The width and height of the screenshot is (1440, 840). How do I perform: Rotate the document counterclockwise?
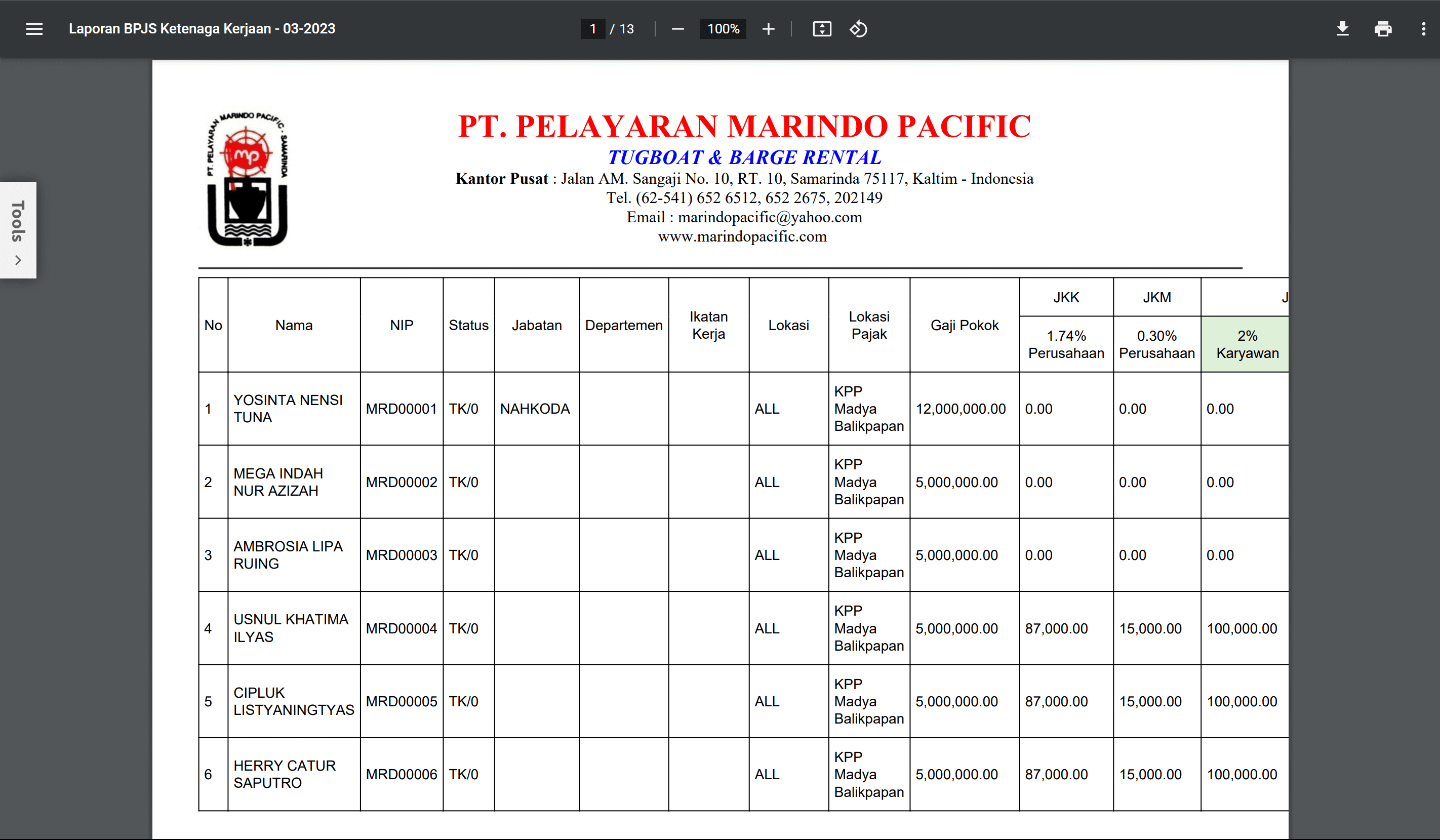[858, 29]
